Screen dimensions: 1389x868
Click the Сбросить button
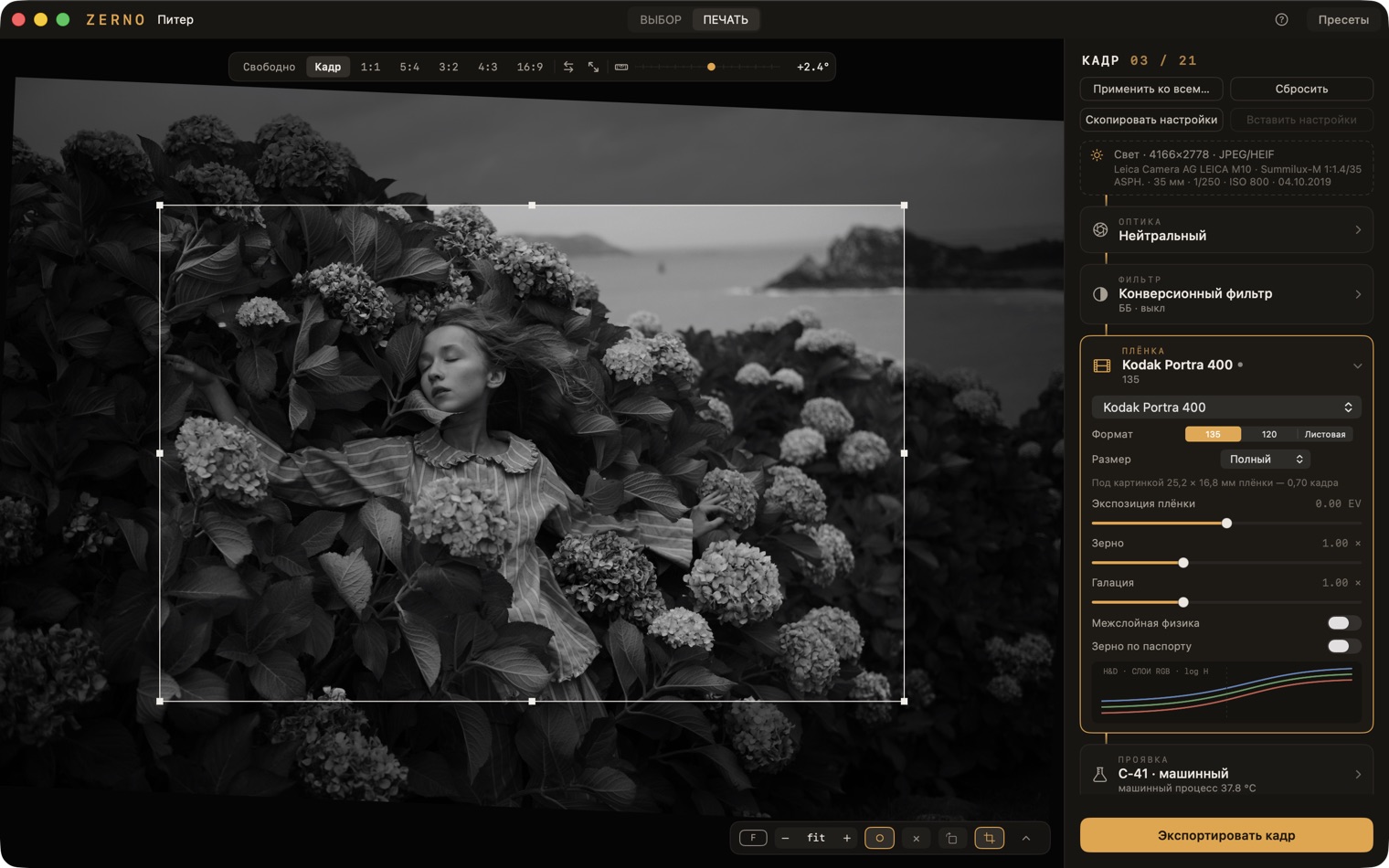(x=1301, y=89)
